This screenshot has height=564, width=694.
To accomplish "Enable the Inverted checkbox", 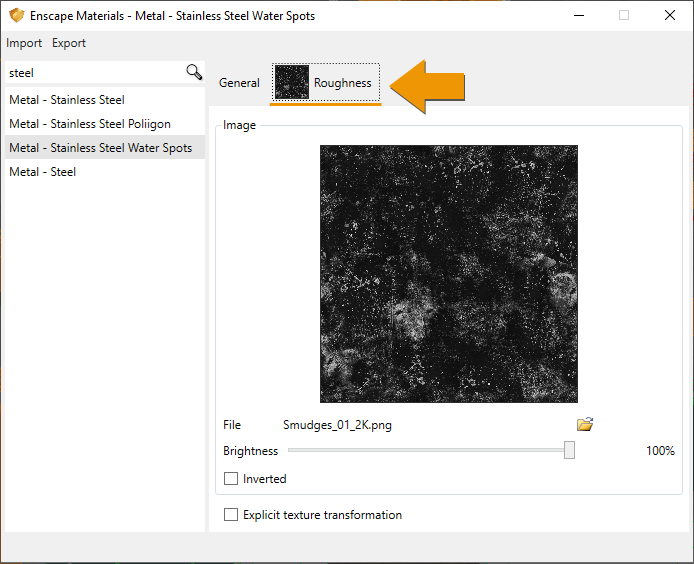I will coord(231,479).
